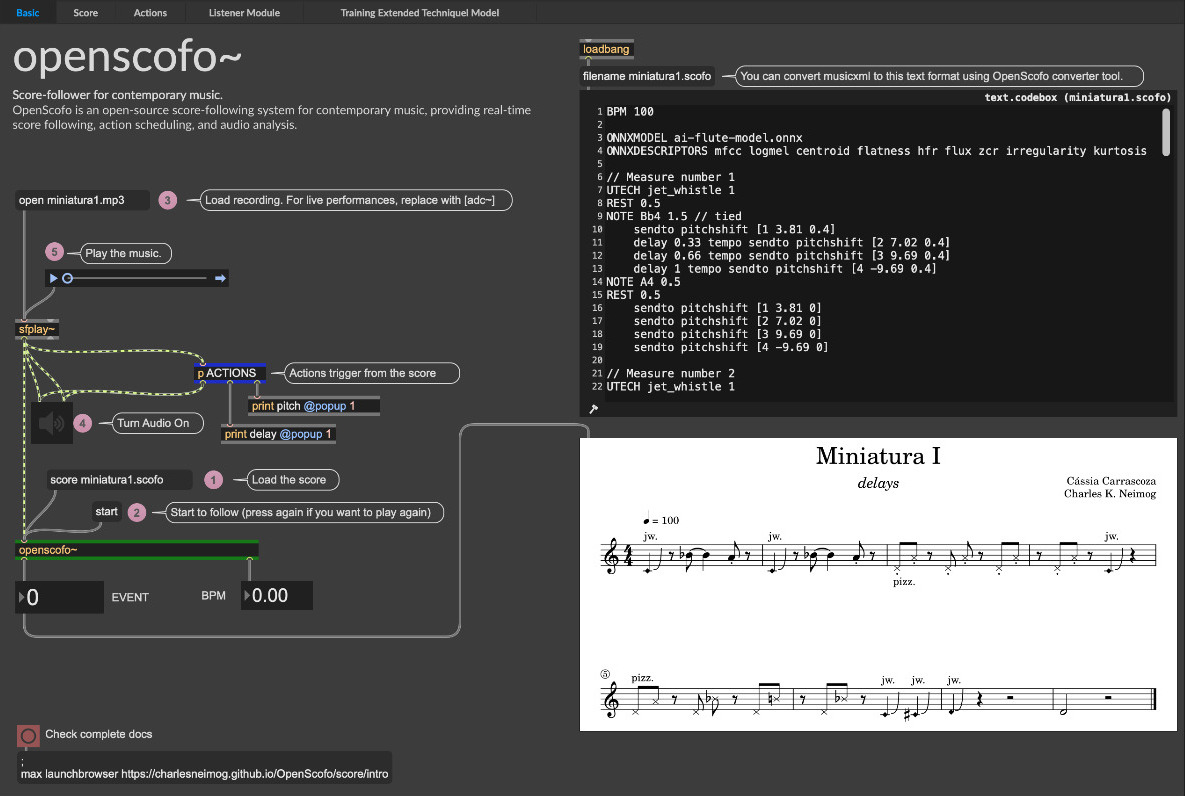Image resolution: width=1185 pixels, height=796 pixels.
Task: Toggle the loadbang object
Action: (x=606, y=49)
